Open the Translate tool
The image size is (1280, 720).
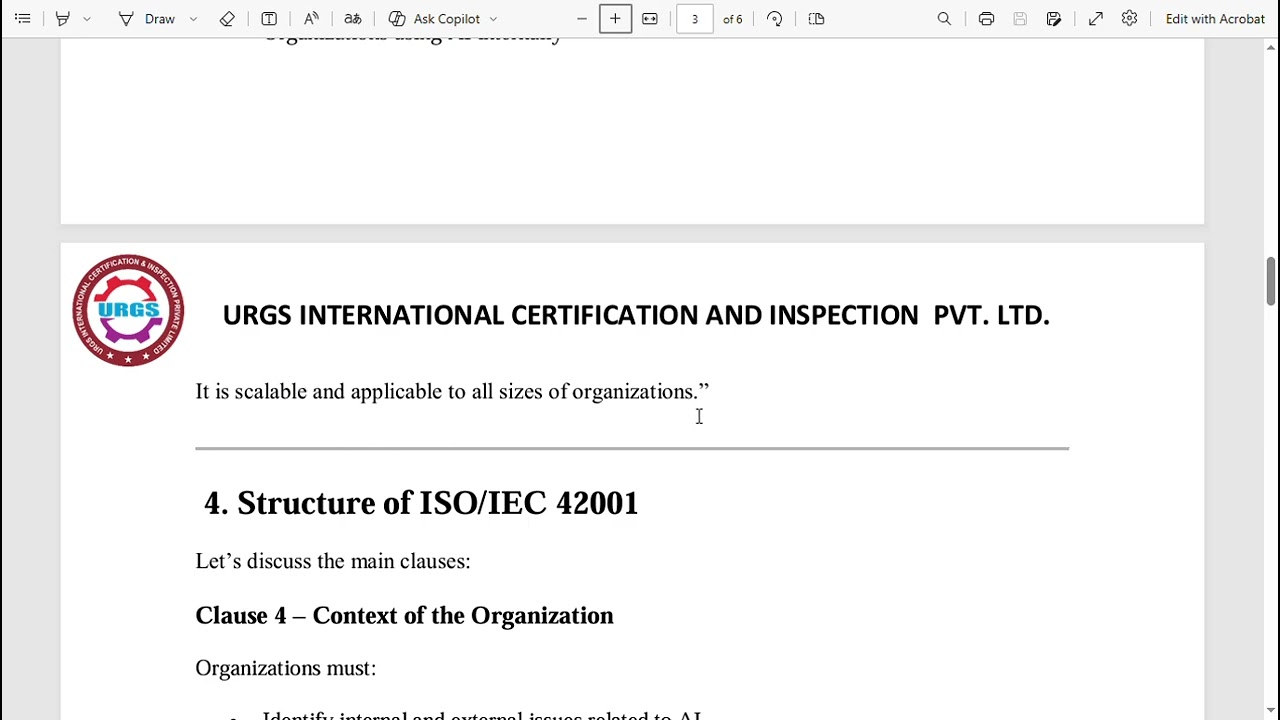pos(353,19)
